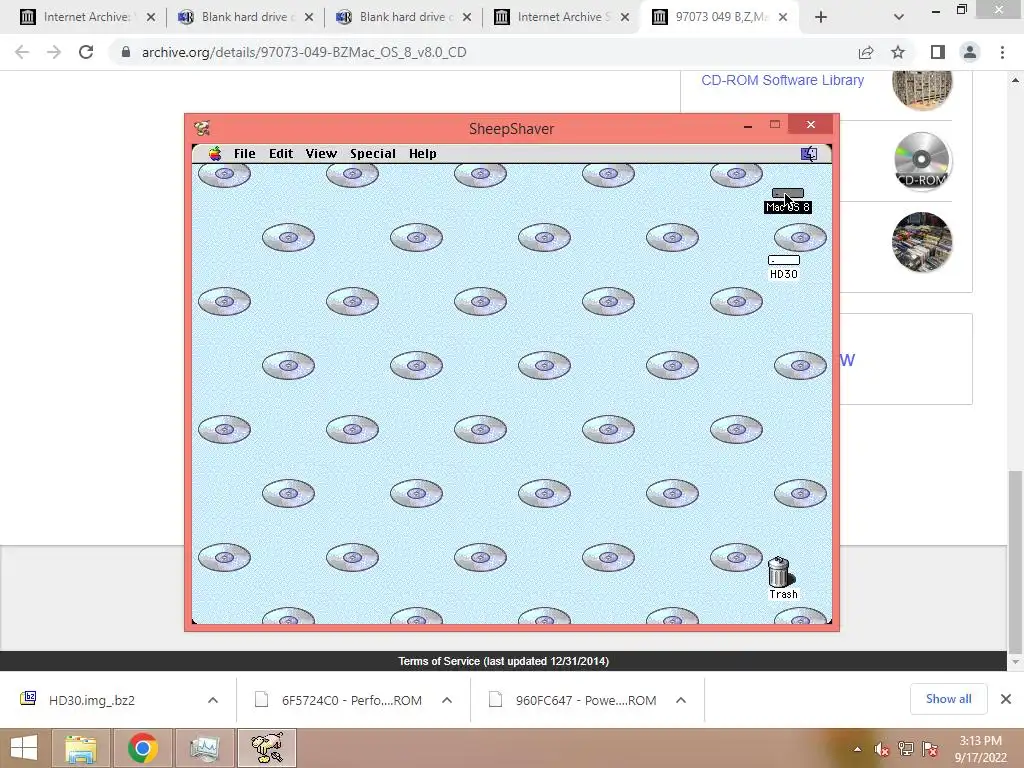Share this page icon in address bar
Screen dimensions: 1024x768
[x=866, y=52]
